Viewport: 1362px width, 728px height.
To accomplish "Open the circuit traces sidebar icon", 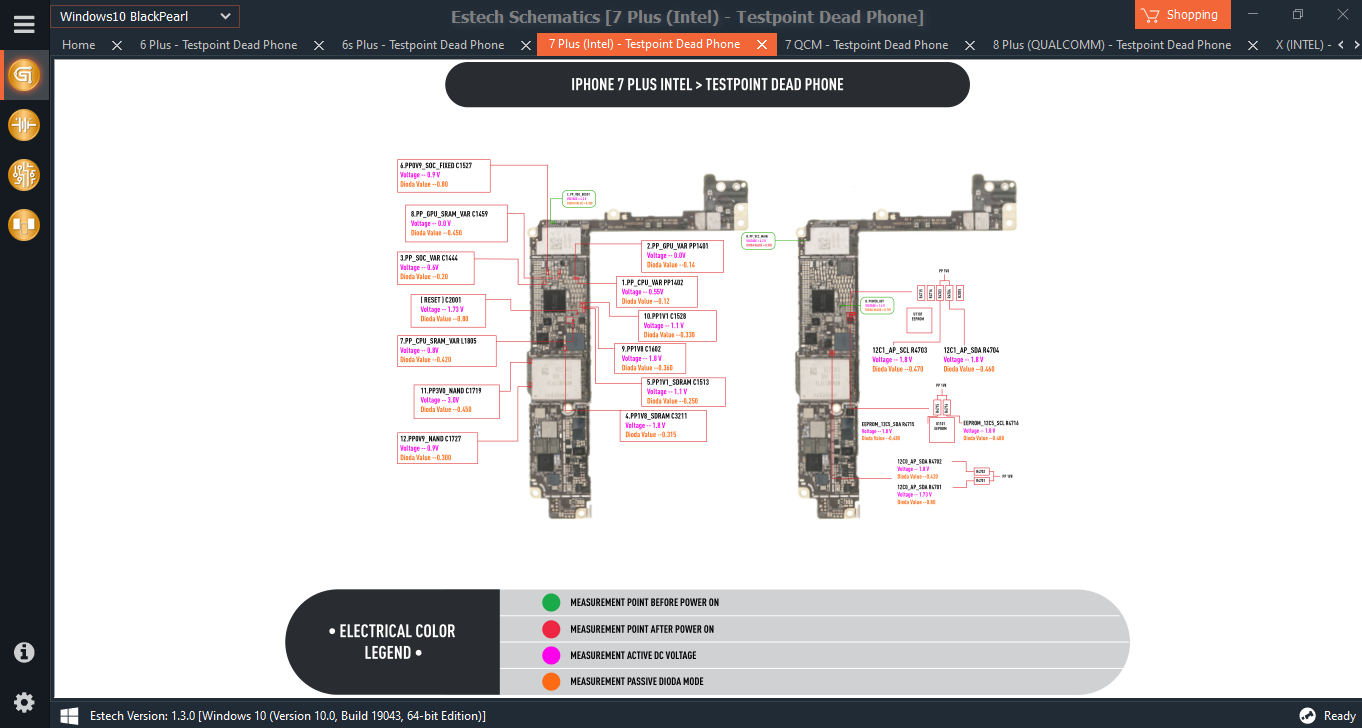I will [x=24, y=175].
